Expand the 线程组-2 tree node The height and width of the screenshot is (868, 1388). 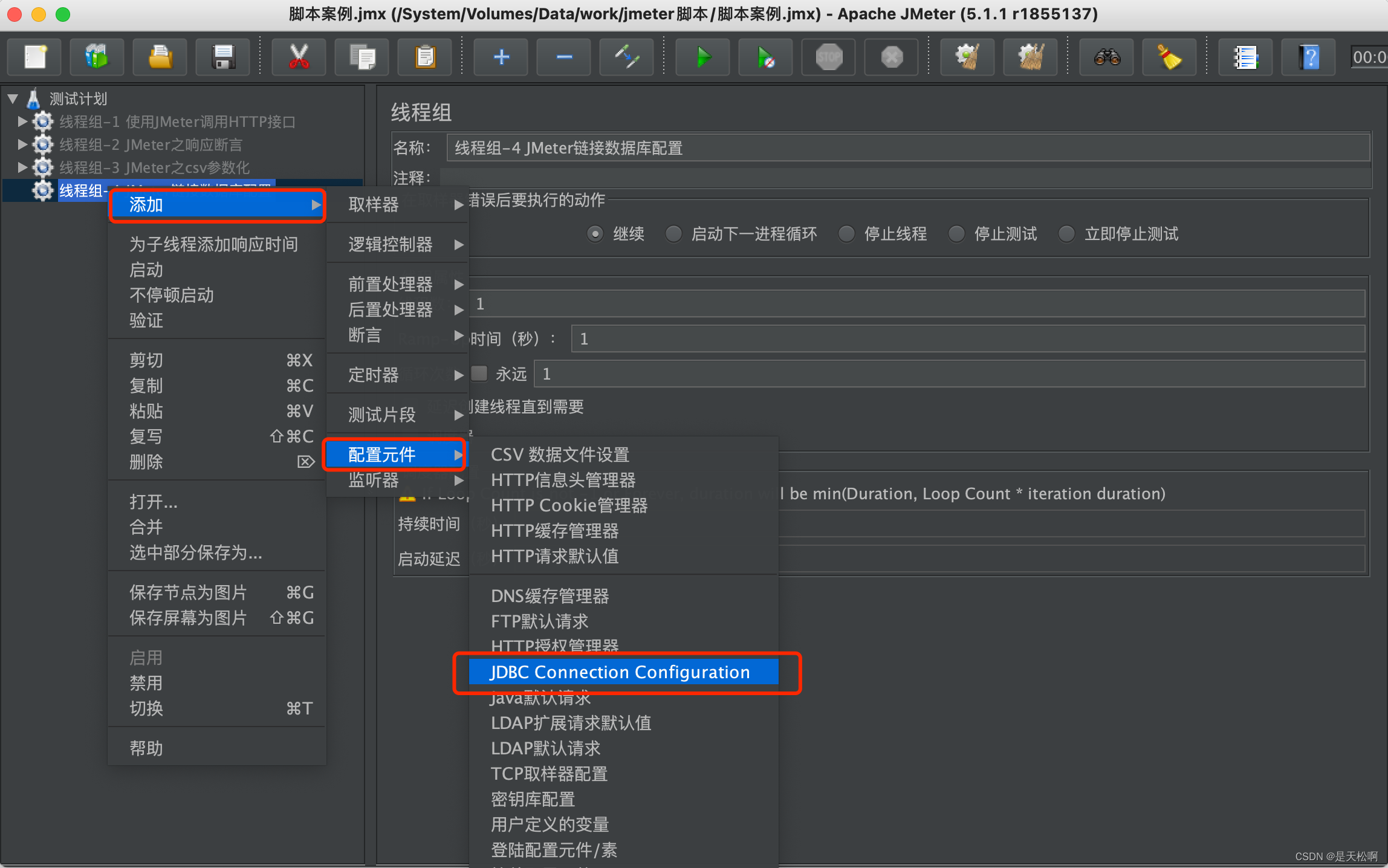coord(22,144)
